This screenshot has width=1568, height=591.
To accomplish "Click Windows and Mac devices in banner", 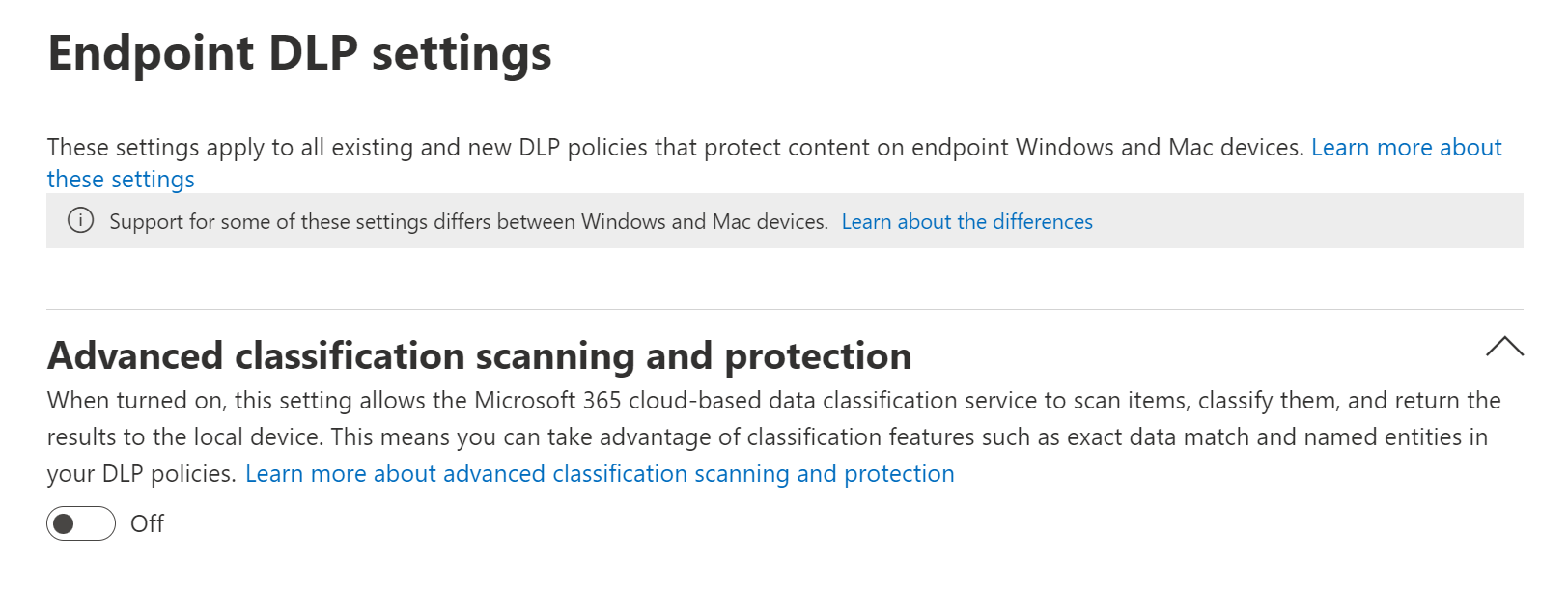I will coord(704,222).
